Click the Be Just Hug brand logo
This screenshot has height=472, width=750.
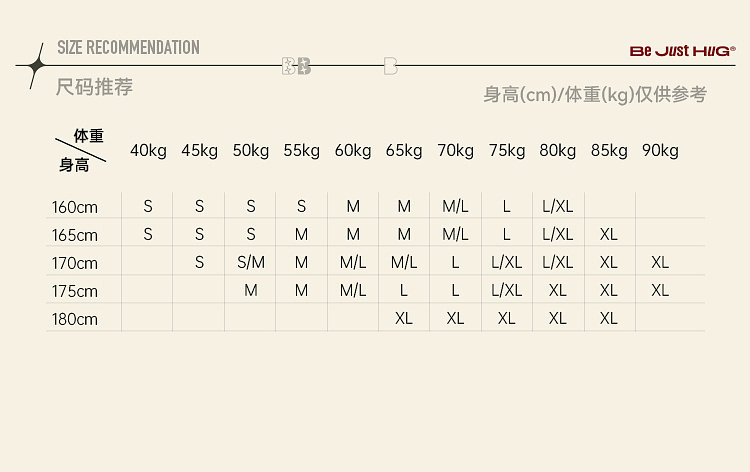click(x=683, y=50)
